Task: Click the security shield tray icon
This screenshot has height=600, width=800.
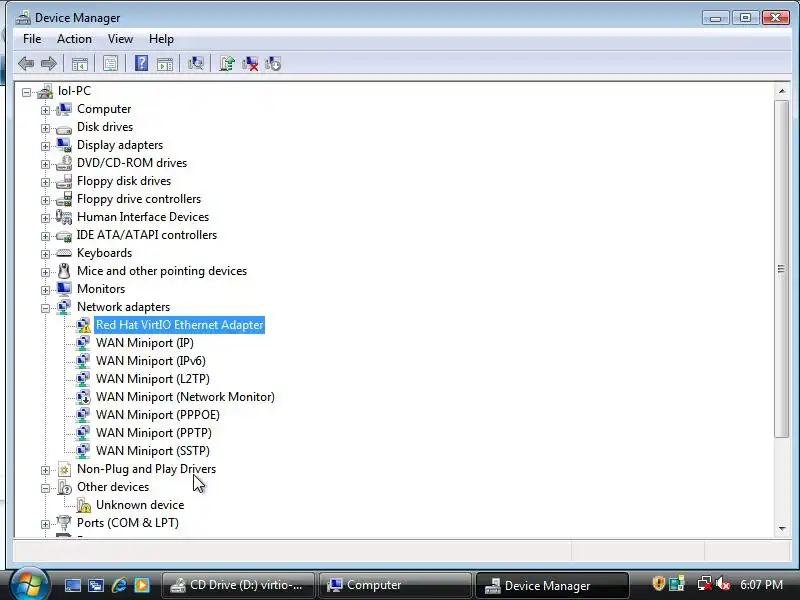Action: [x=659, y=583]
